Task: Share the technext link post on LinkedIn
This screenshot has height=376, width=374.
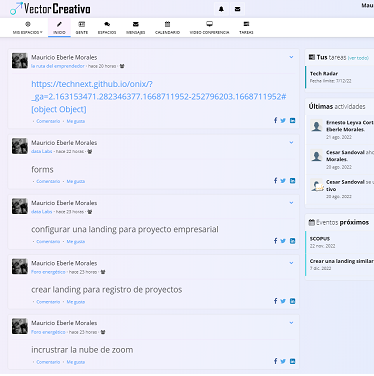Action: [292, 121]
